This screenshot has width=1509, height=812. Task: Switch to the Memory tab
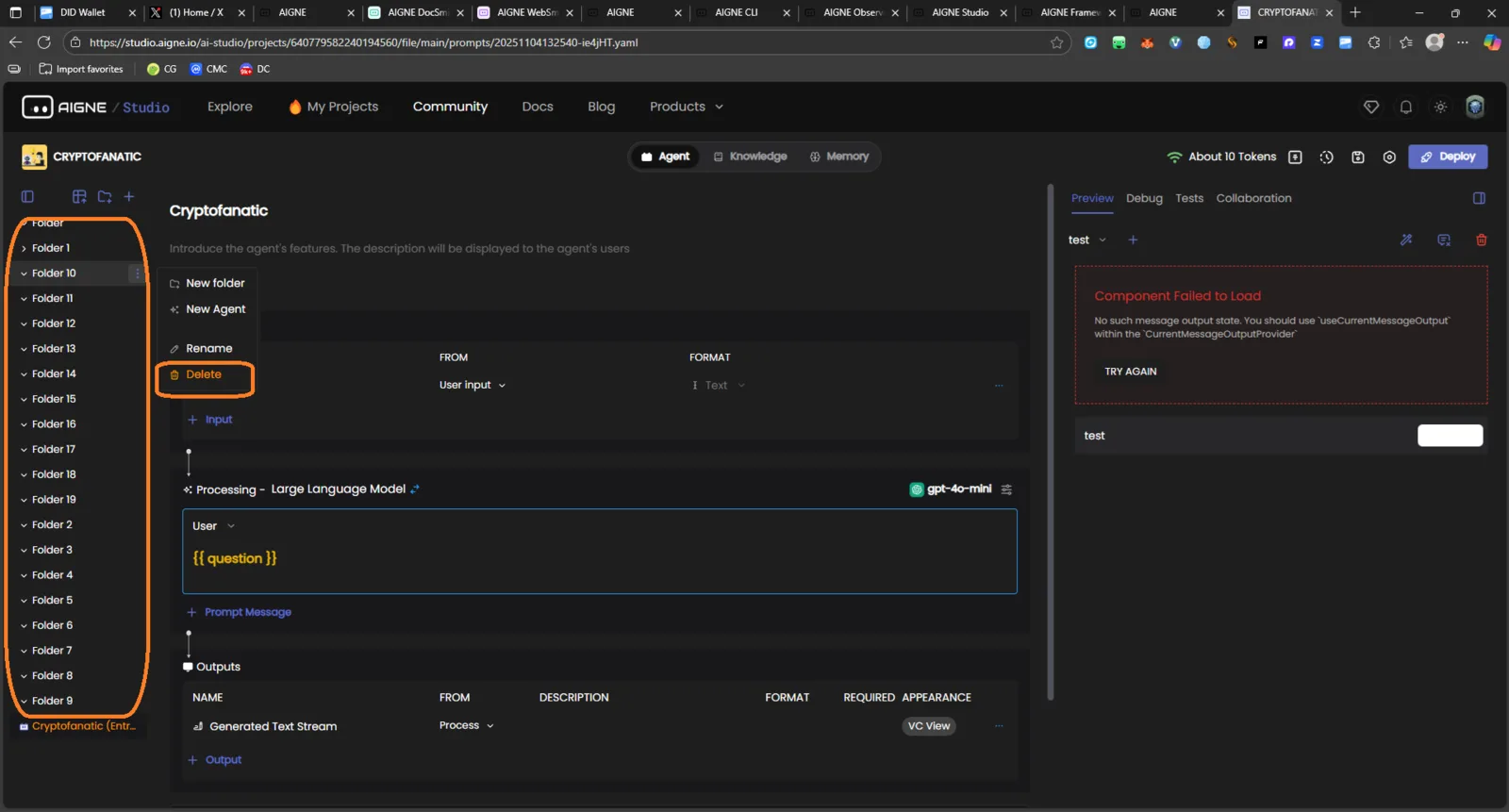(x=838, y=157)
